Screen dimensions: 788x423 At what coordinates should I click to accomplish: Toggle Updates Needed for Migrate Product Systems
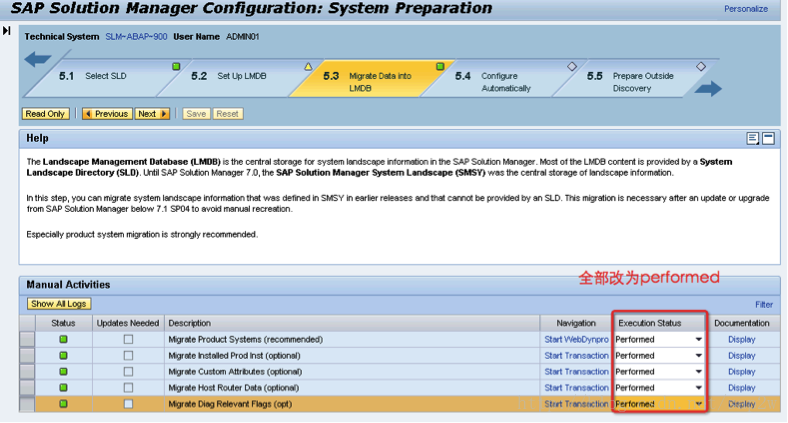click(x=128, y=340)
